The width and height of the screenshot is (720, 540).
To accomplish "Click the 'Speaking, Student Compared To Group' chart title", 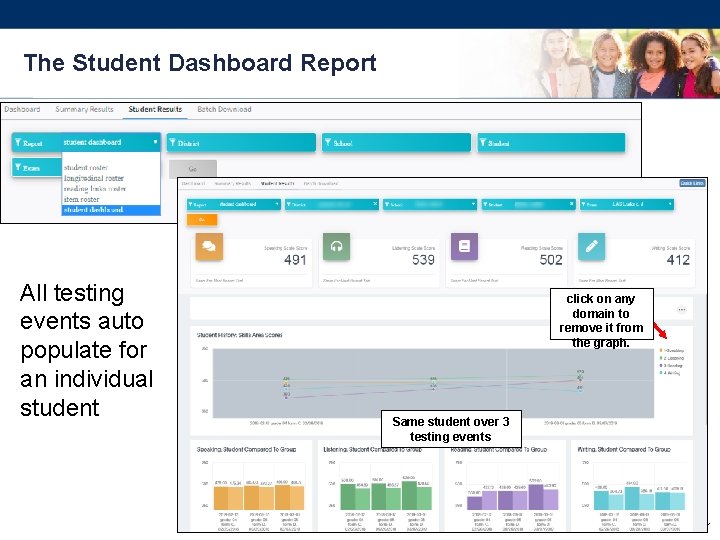I will [246, 449].
